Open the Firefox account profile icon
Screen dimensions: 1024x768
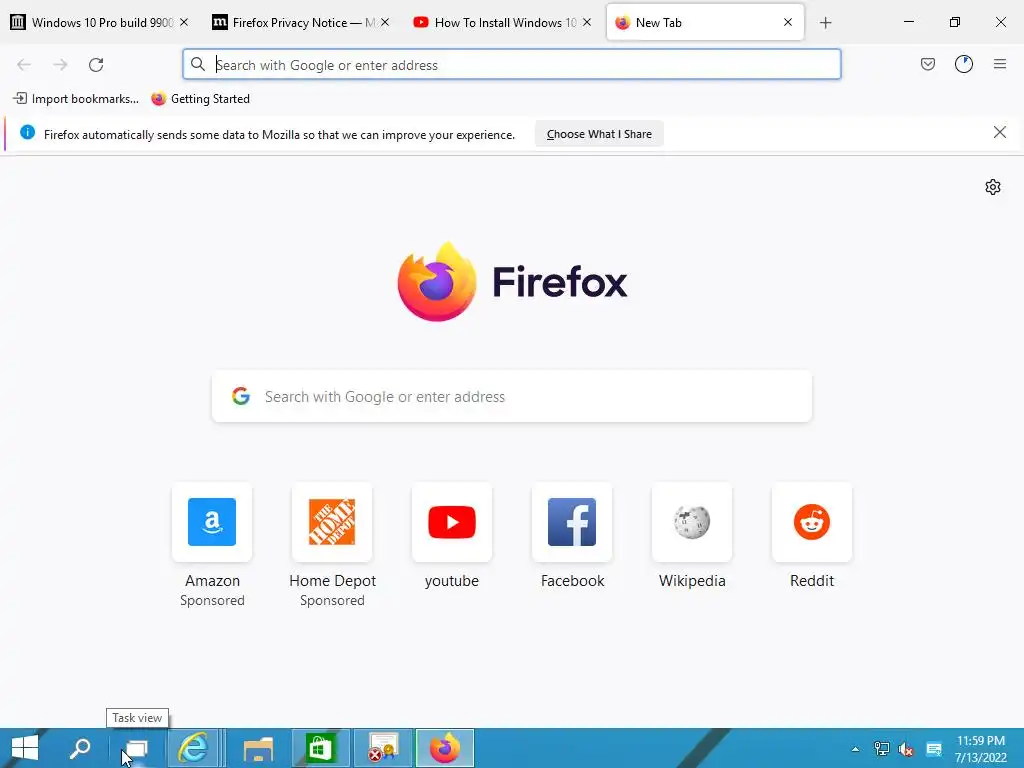964,64
